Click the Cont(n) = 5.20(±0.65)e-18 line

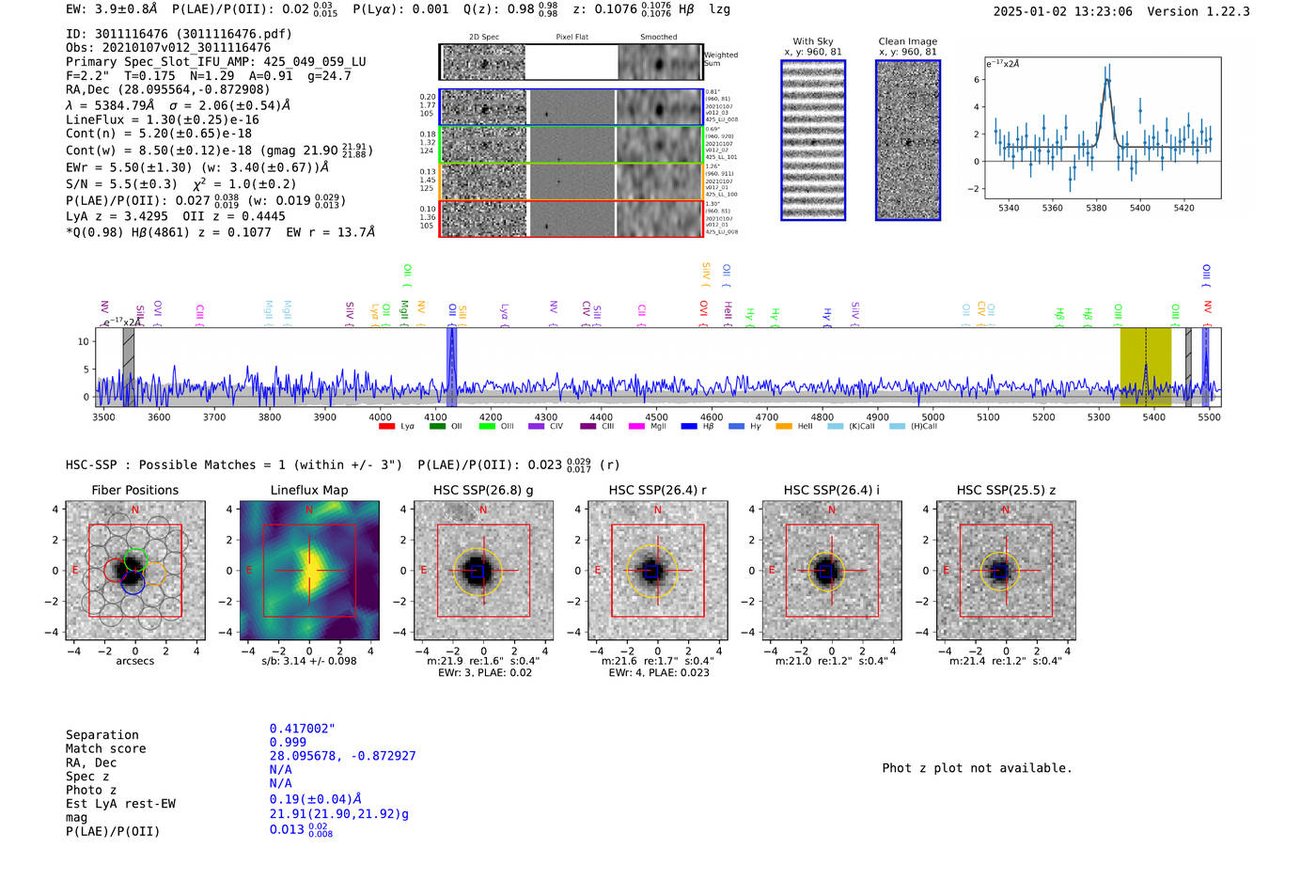click(159, 134)
